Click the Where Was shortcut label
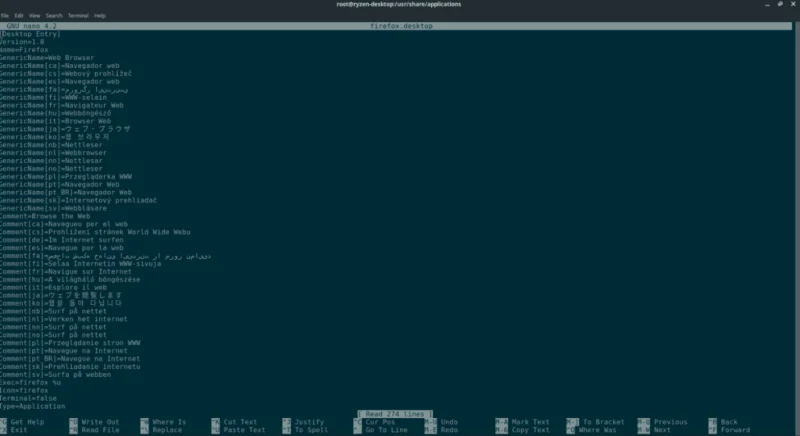The image size is (800, 436). (x=599, y=430)
